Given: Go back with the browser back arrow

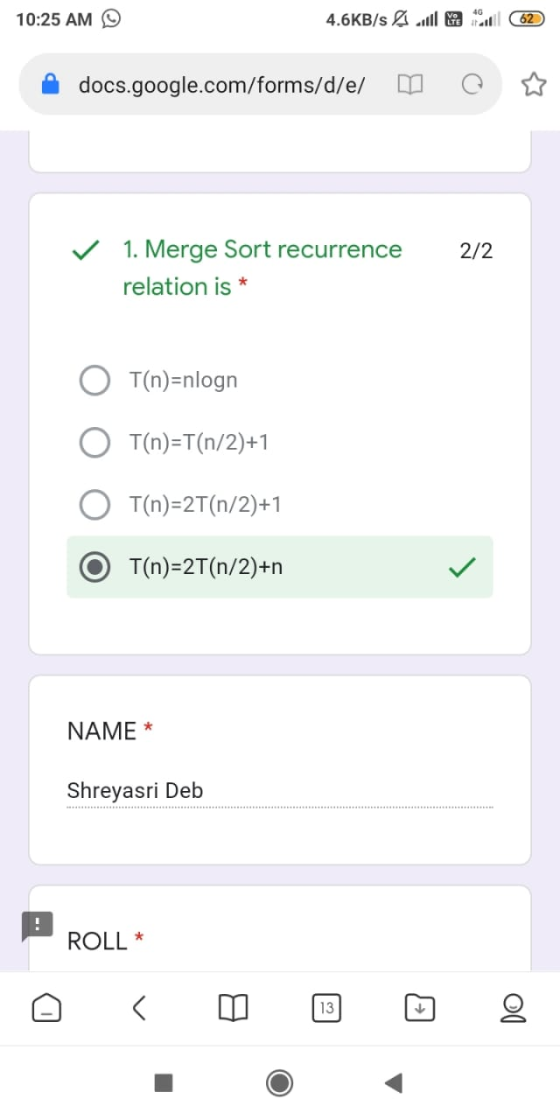Looking at the screenshot, I should click(x=139, y=1008).
